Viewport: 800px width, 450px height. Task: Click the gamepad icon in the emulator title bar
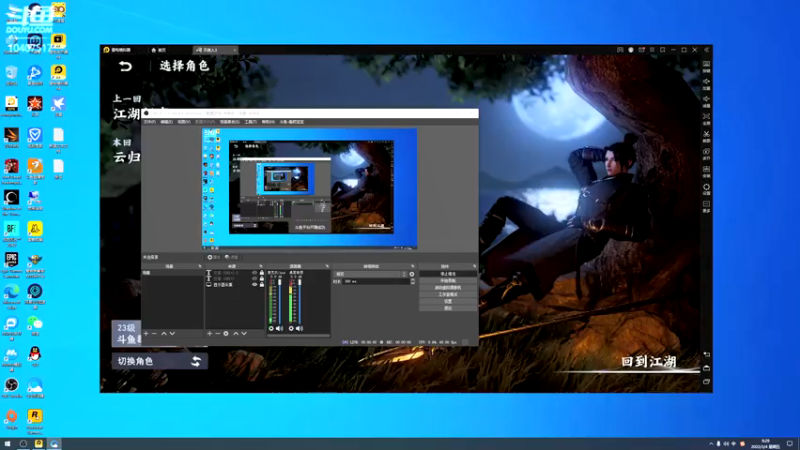[620, 50]
